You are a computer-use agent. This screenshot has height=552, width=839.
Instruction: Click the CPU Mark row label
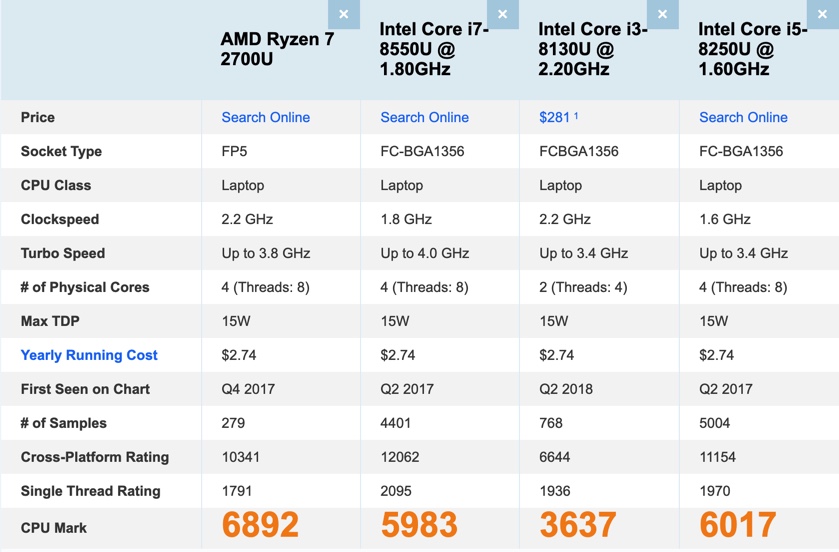[x=54, y=527]
